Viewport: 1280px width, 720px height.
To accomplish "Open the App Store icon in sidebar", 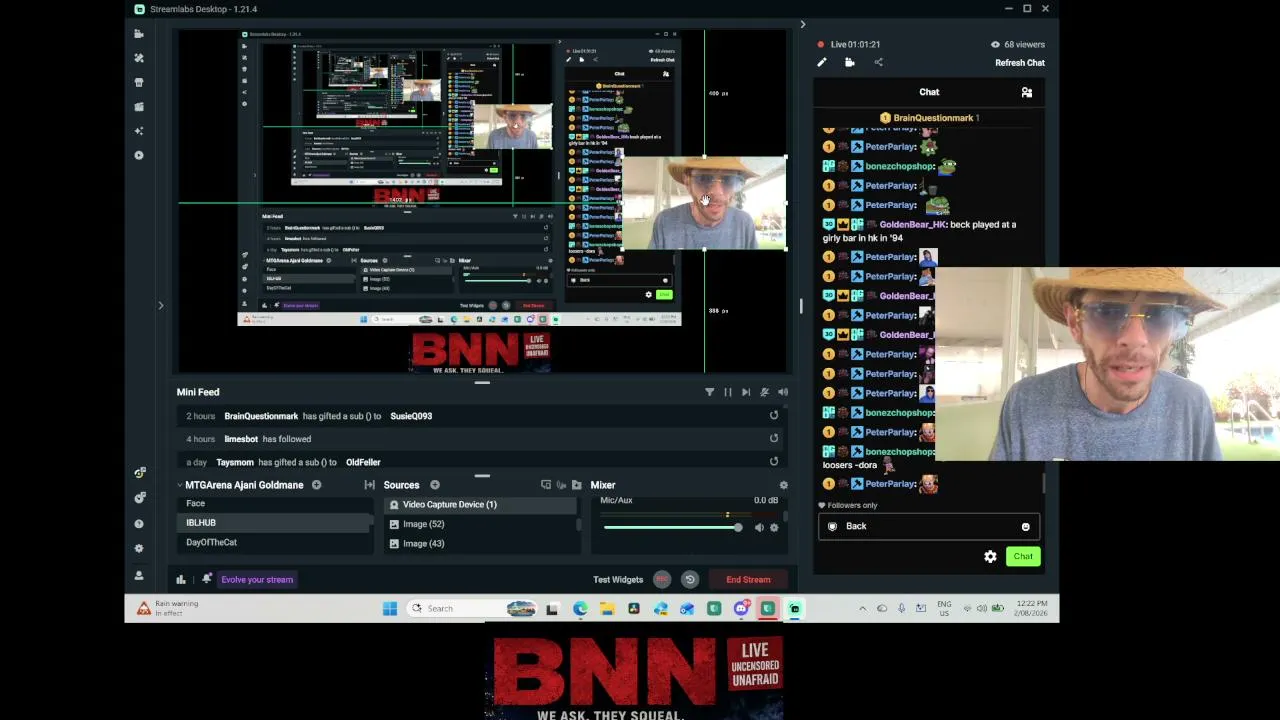I will 139,82.
